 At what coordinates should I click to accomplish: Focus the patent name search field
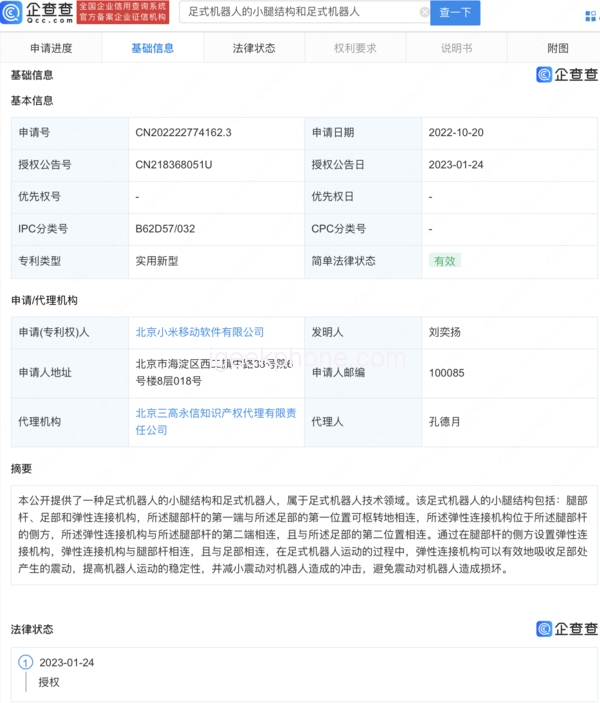[x=300, y=13]
